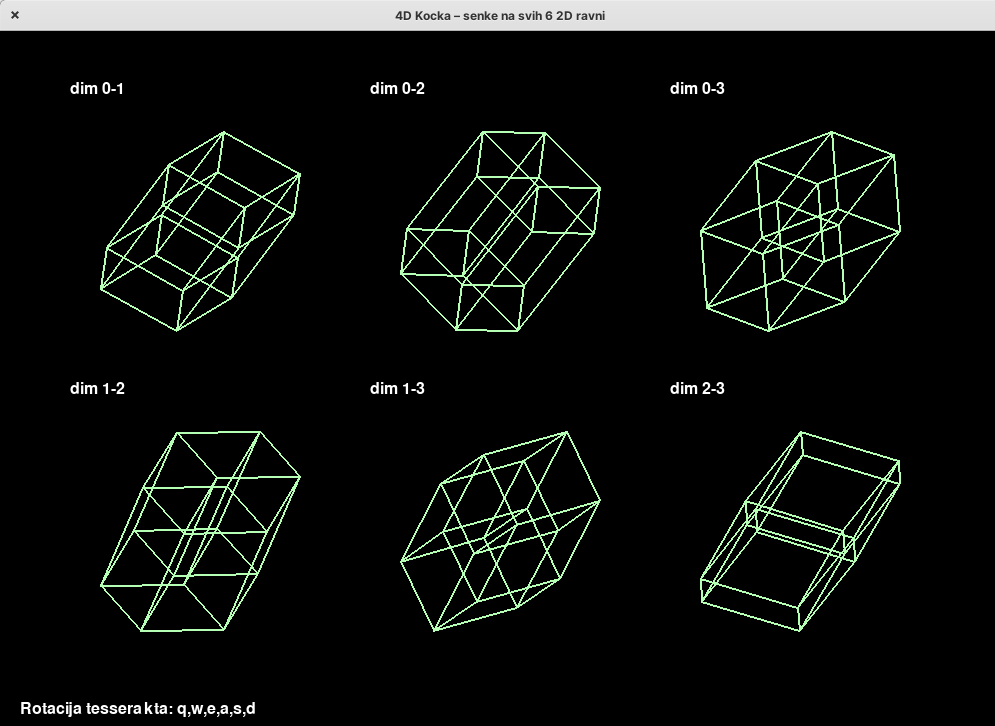Screen dimensions: 995x726
Task: Click the tesseract projection under dim 0-1
Action: click(x=201, y=231)
